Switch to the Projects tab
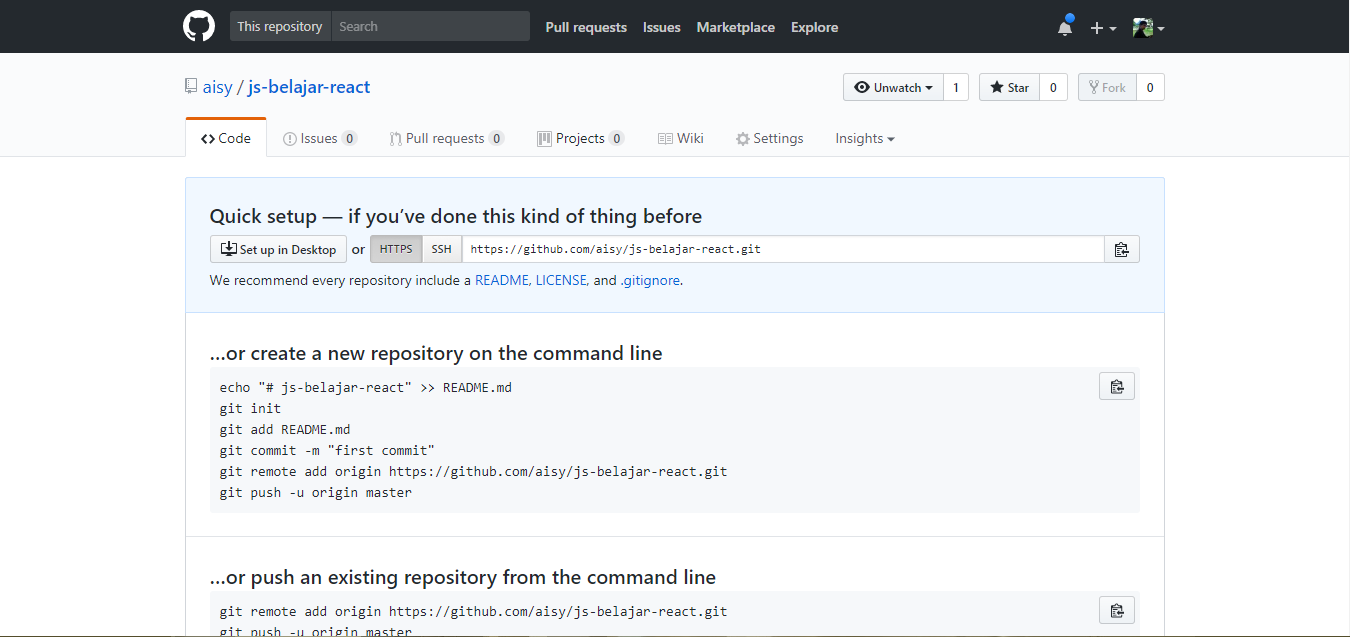This screenshot has width=1350, height=637. pyautogui.click(x=581, y=139)
